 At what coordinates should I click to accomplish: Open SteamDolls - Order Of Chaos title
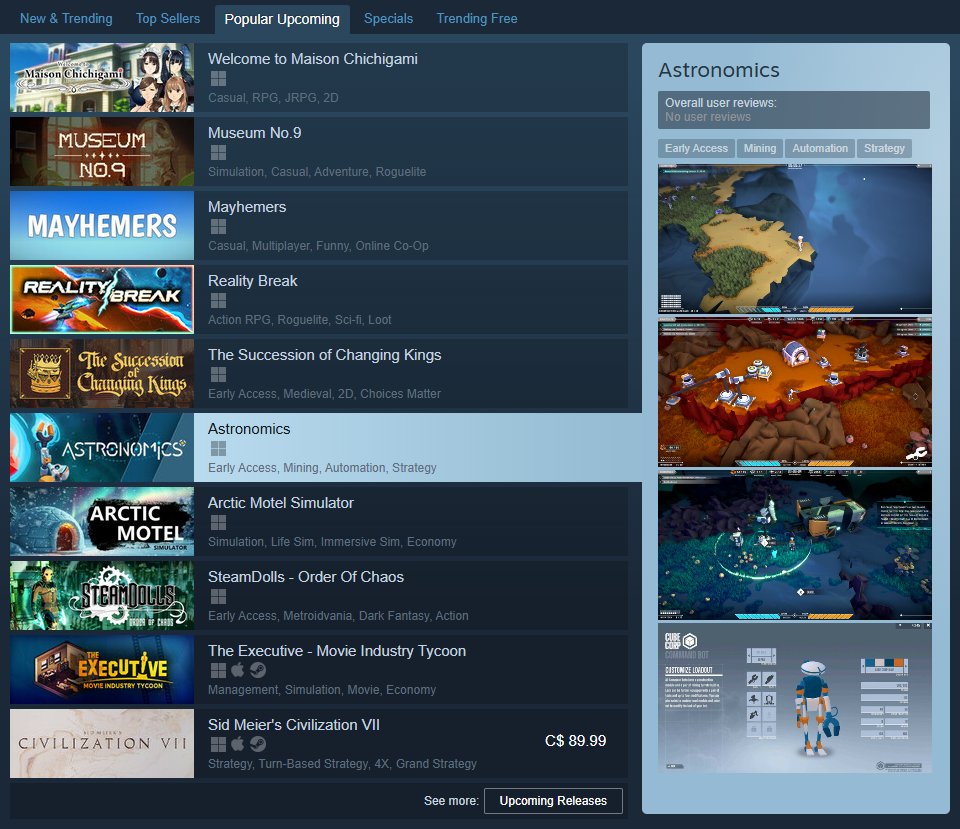pos(306,577)
